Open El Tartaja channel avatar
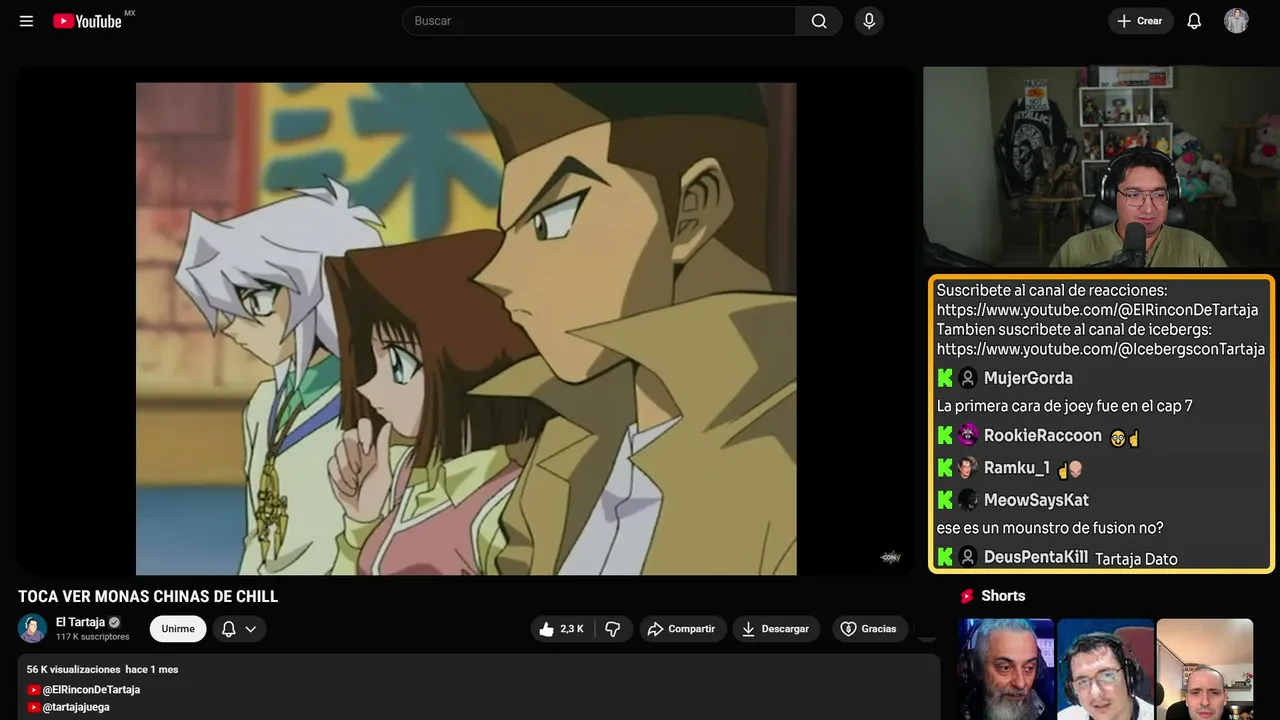 pos(32,628)
